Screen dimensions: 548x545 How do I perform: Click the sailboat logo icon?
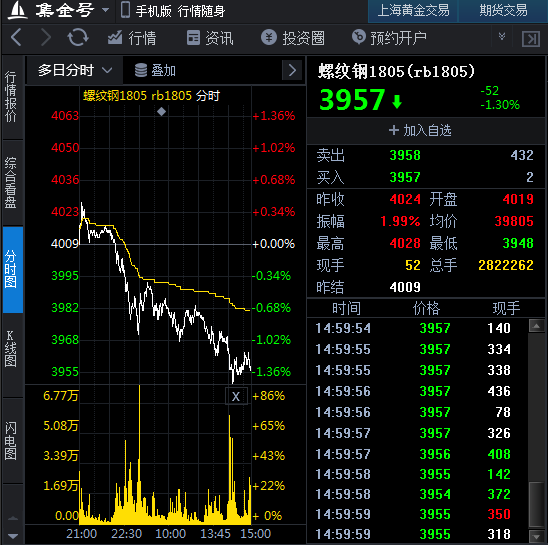pyautogui.click(x=17, y=10)
